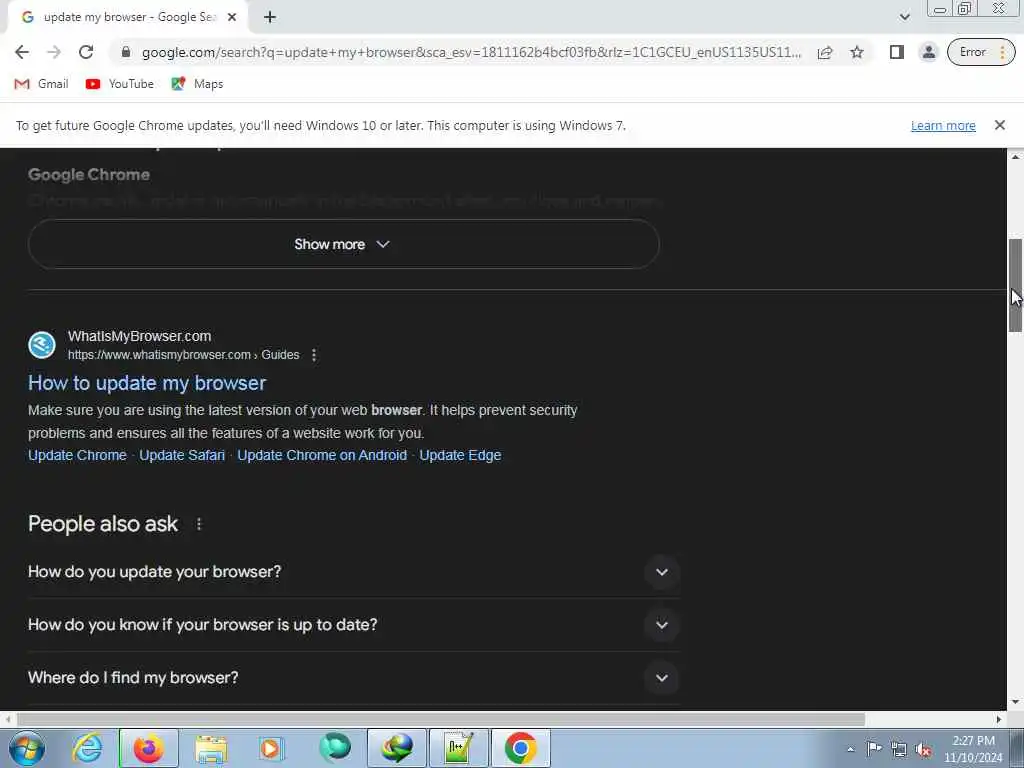This screenshot has width=1024, height=768.
Task: Open the Gmail bookmark
Action: 42,84
